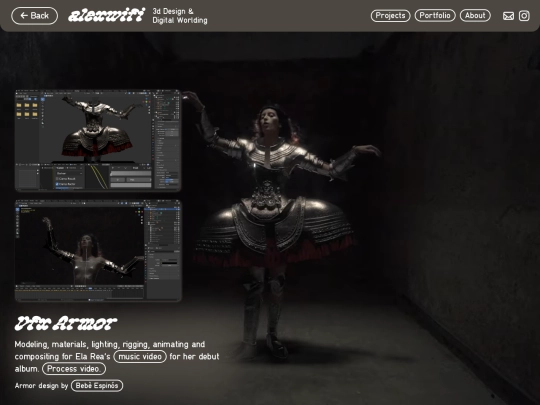Go back using the Back button
This screenshot has height=405, width=540.
[34, 16]
